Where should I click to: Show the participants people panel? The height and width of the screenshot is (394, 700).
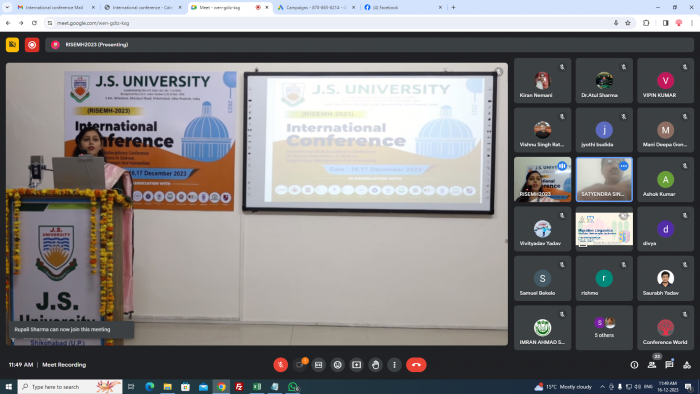click(x=652, y=365)
